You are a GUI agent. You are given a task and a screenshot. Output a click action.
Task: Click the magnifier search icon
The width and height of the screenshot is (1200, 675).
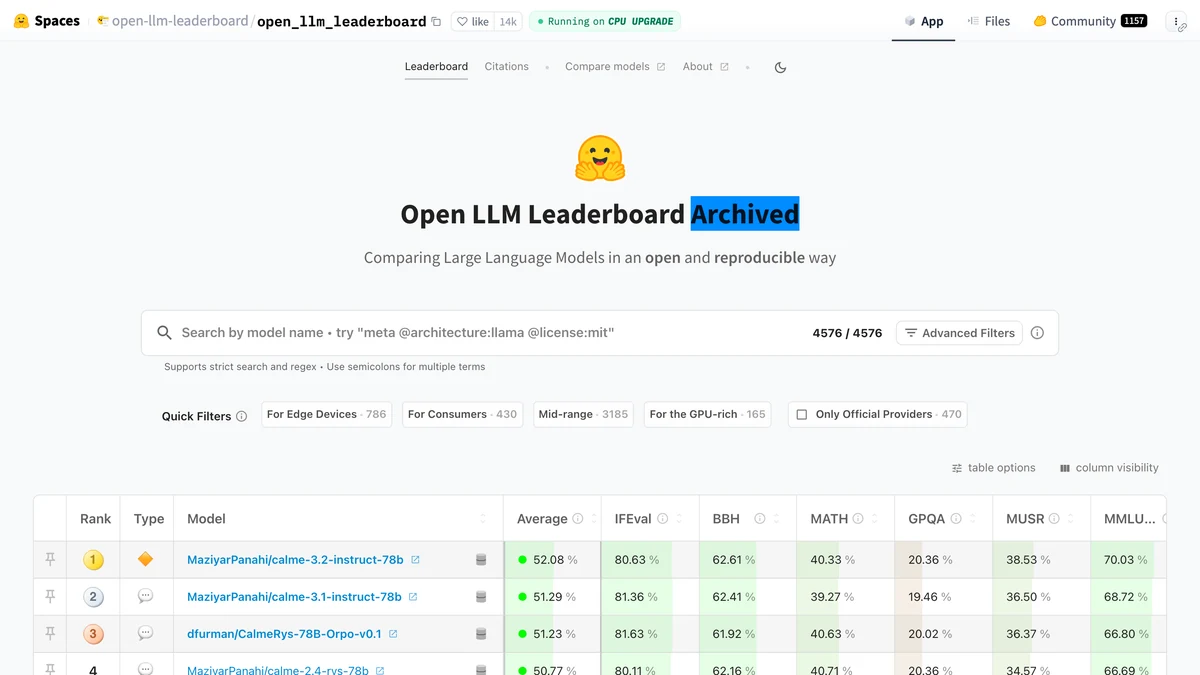[x=164, y=333]
